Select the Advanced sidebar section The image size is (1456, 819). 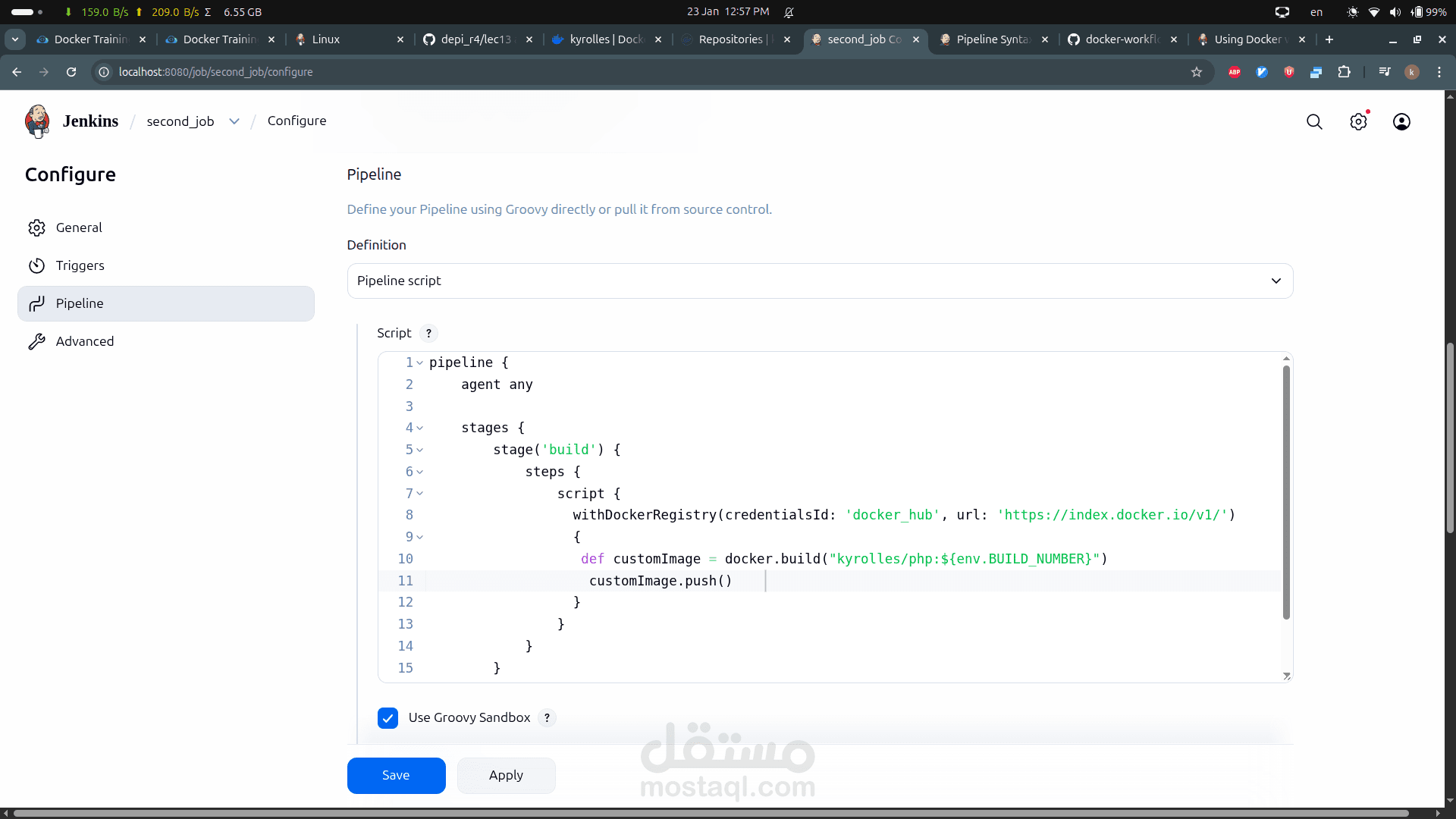[84, 341]
